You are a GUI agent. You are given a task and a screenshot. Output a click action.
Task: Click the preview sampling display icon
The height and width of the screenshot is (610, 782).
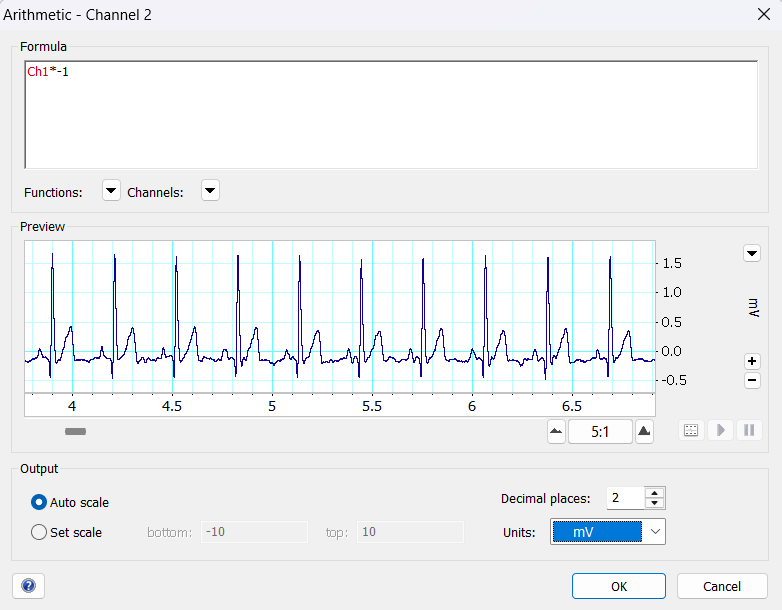(x=690, y=431)
